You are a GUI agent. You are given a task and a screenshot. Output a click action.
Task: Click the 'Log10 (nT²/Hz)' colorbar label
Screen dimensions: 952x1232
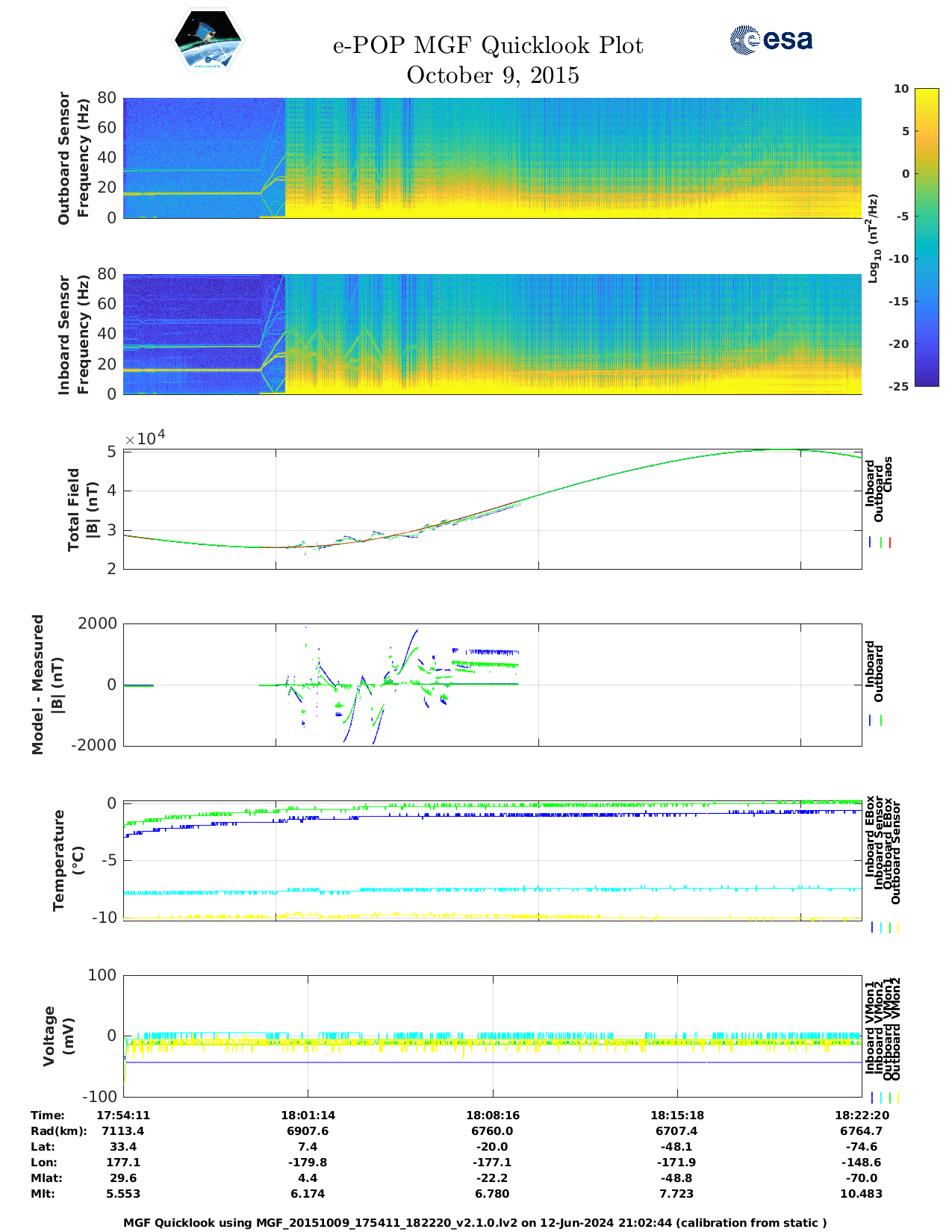[x=873, y=238]
